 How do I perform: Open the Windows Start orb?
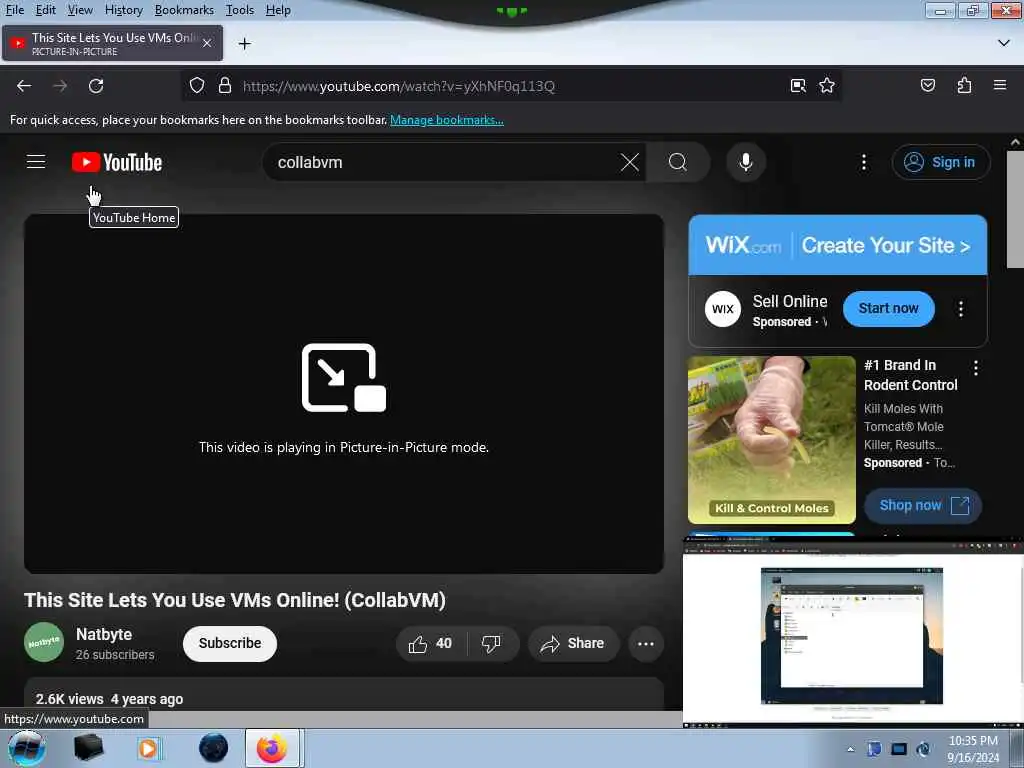point(27,748)
